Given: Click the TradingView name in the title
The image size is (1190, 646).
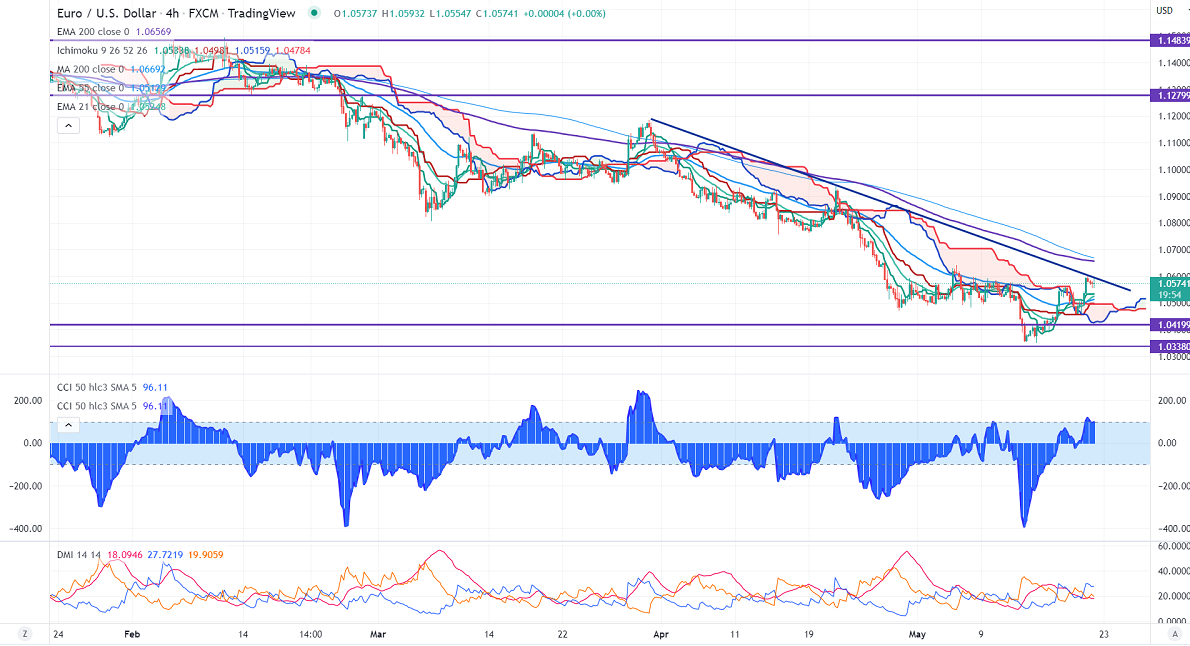Looking at the screenshot, I should point(261,13).
